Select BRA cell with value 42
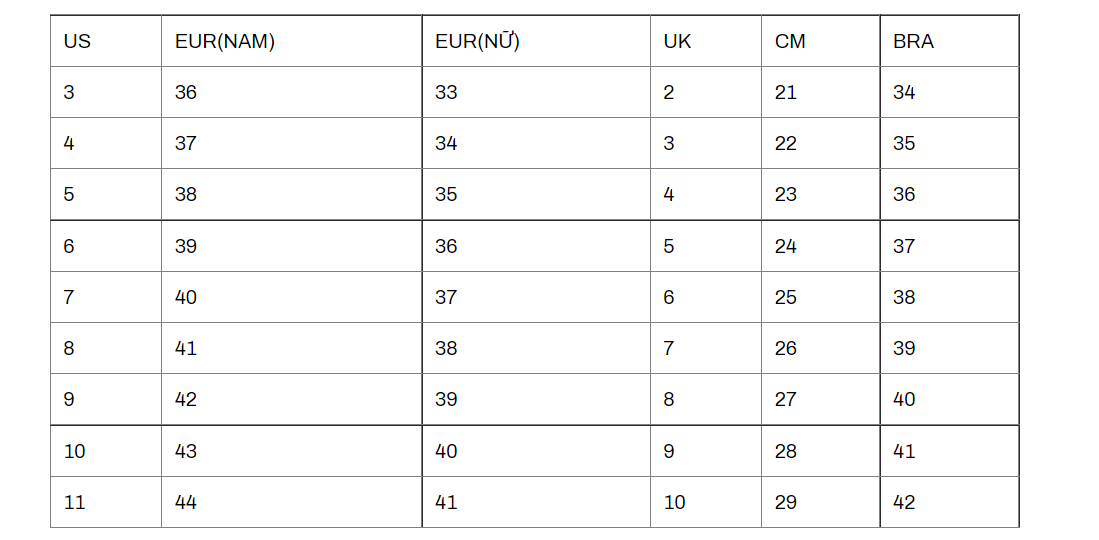 tap(949, 502)
